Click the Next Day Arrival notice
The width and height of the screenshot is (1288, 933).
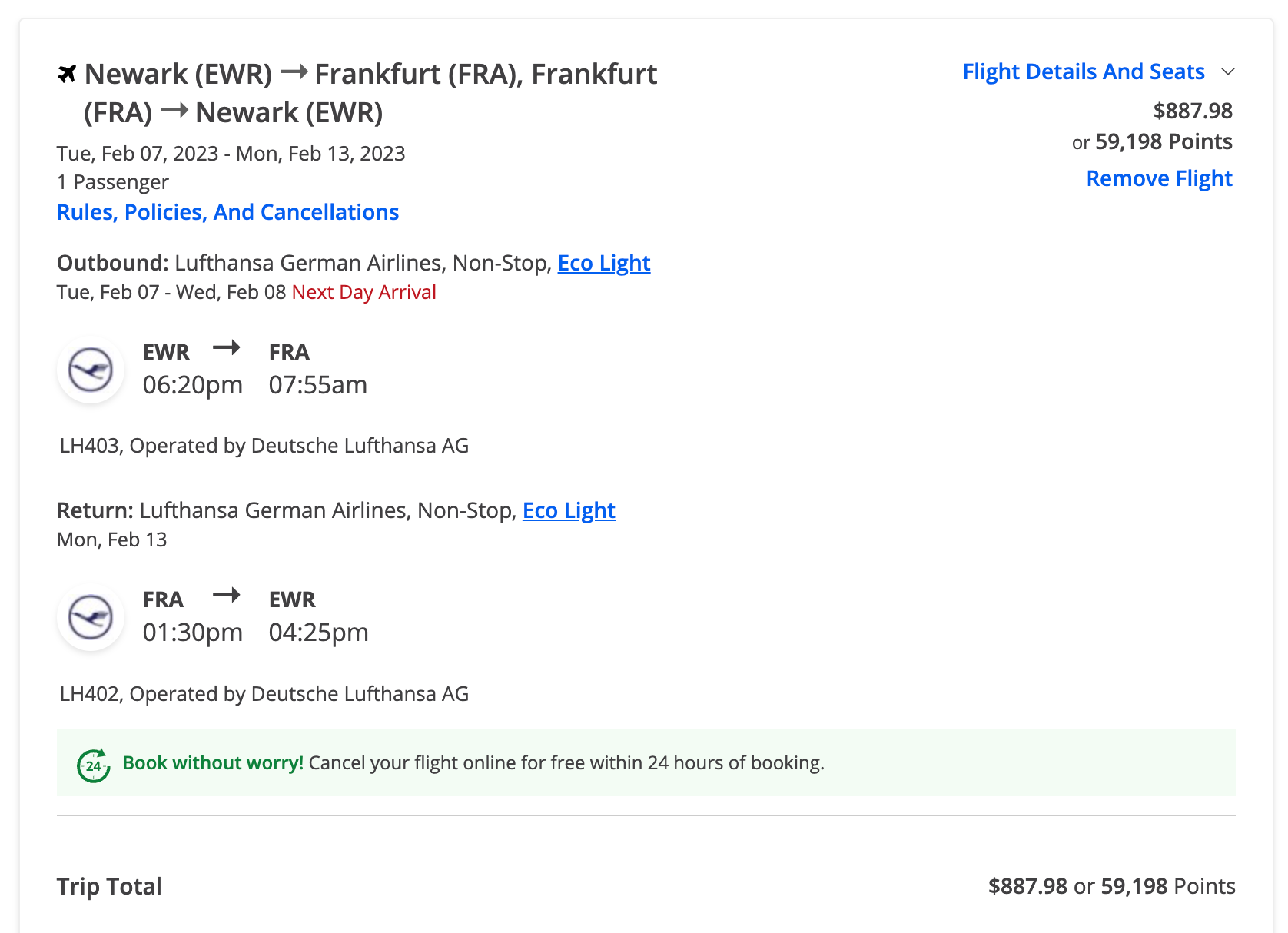(364, 292)
